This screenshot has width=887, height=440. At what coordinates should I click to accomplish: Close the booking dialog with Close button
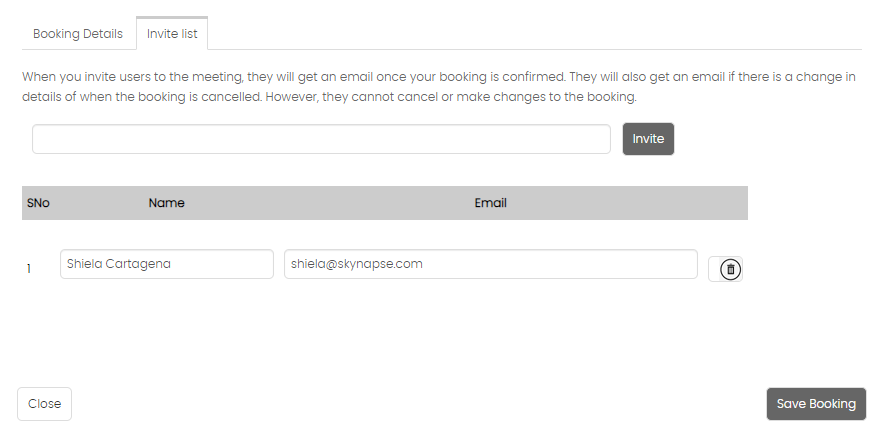(45, 404)
